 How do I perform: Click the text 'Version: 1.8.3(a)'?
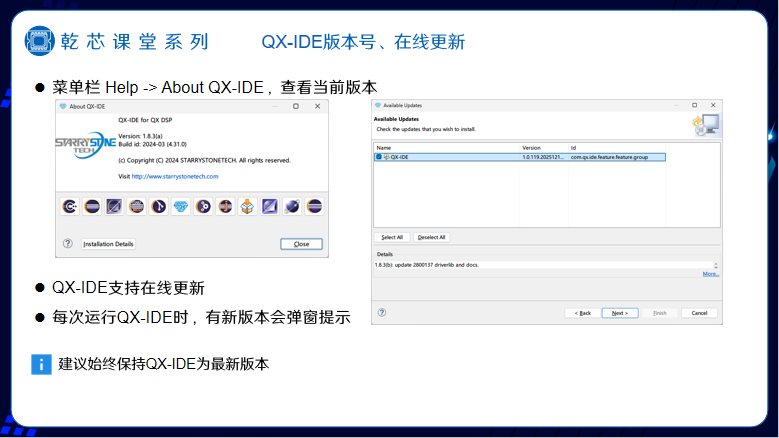click(140, 136)
